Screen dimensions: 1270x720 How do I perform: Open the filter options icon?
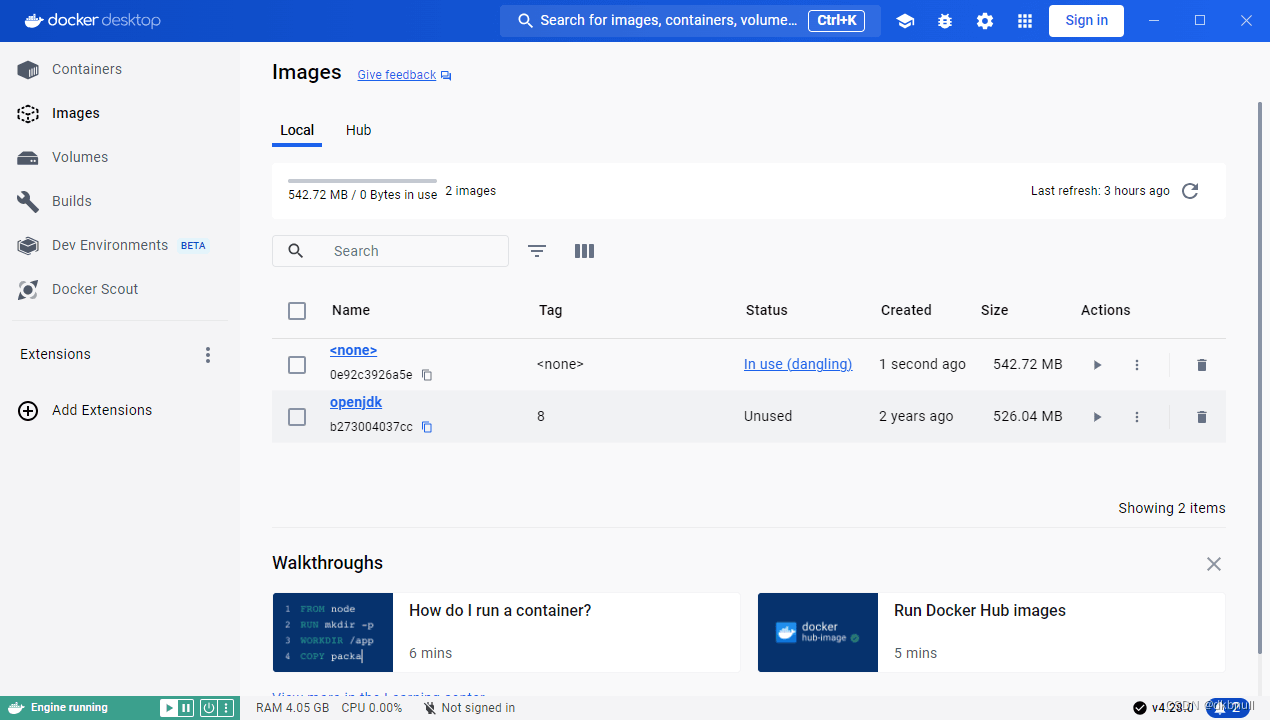tap(537, 251)
